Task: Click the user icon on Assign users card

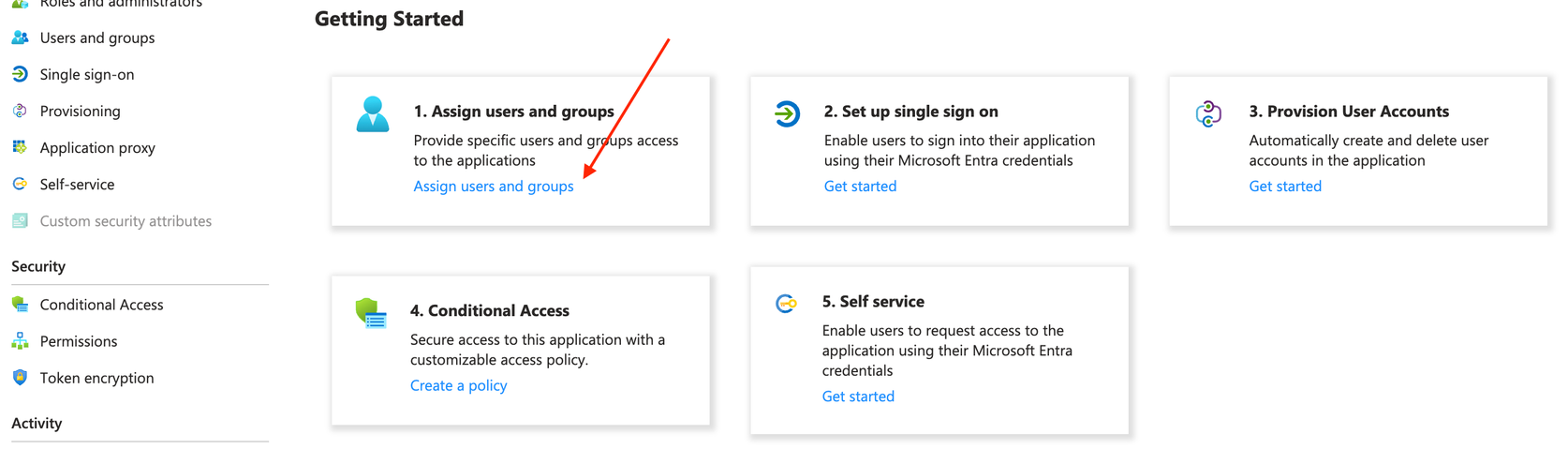Action: (373, 114)
